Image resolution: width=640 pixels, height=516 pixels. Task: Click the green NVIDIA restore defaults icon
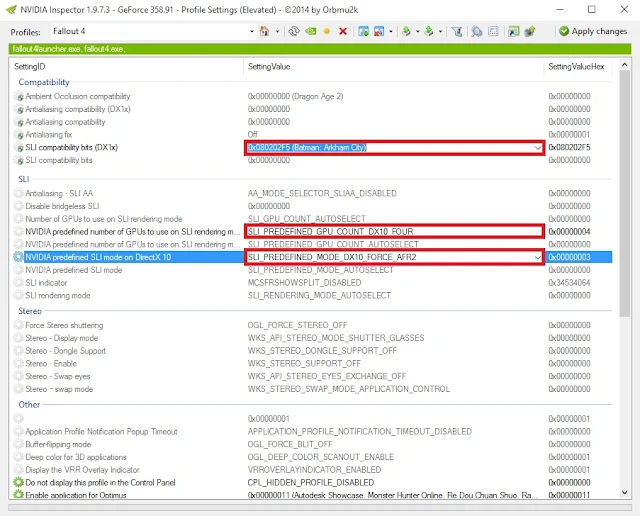point(311,31)
